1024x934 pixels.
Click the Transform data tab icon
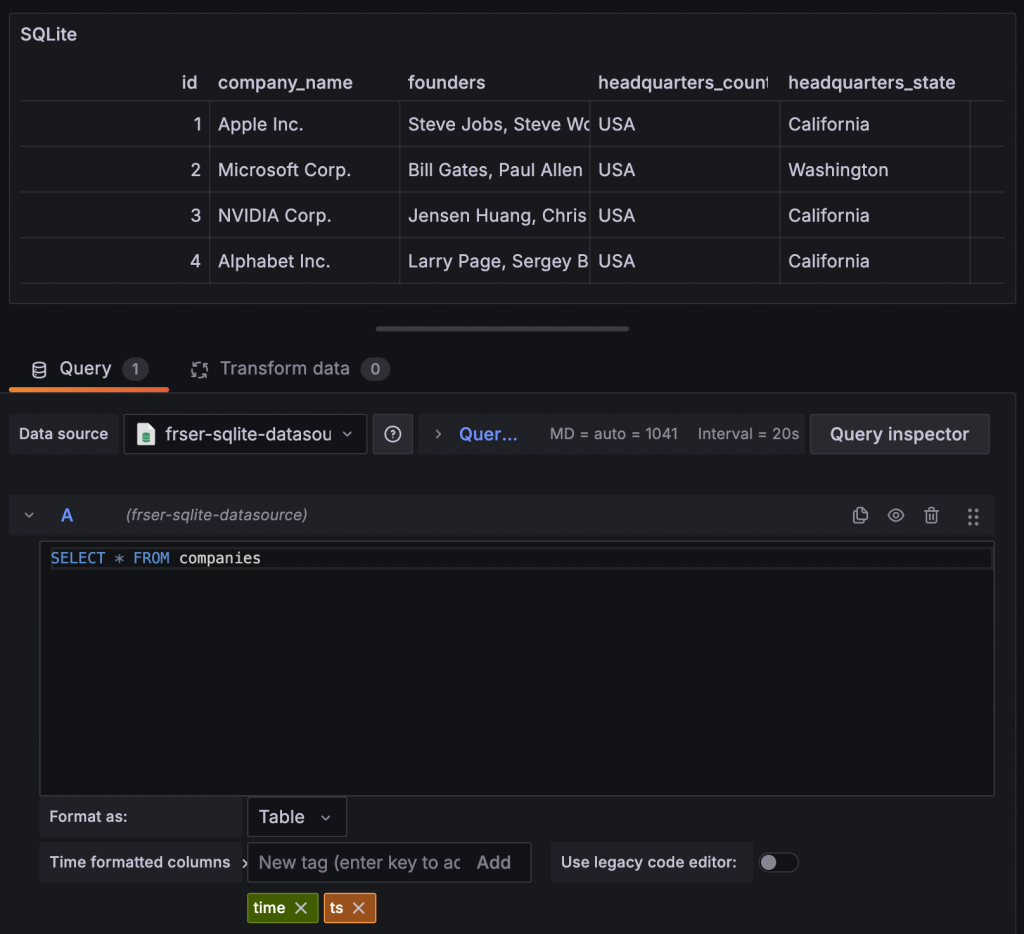pos(199,370)
